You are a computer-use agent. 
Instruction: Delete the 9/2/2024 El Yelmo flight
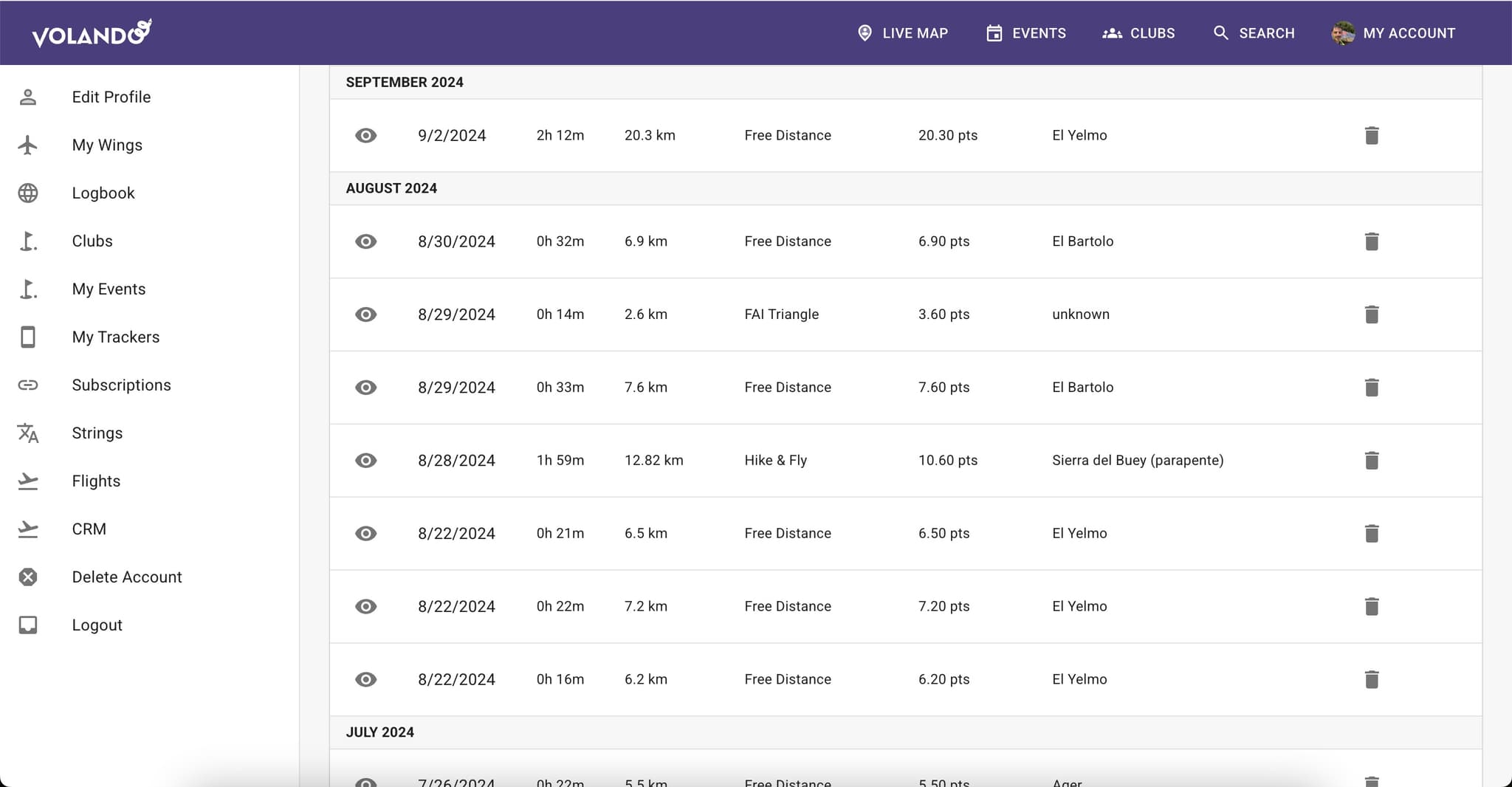(1371, 136)
